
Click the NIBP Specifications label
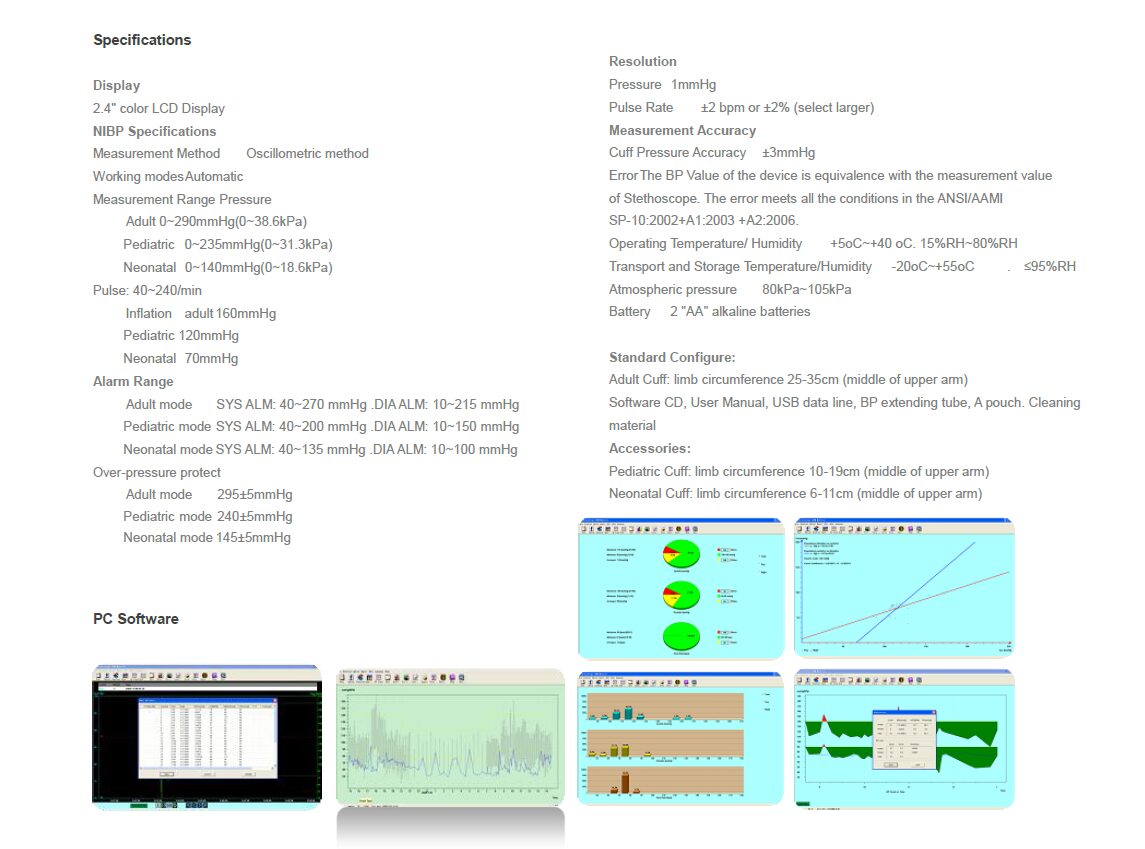pyautogui.click(x=154, y=131)
